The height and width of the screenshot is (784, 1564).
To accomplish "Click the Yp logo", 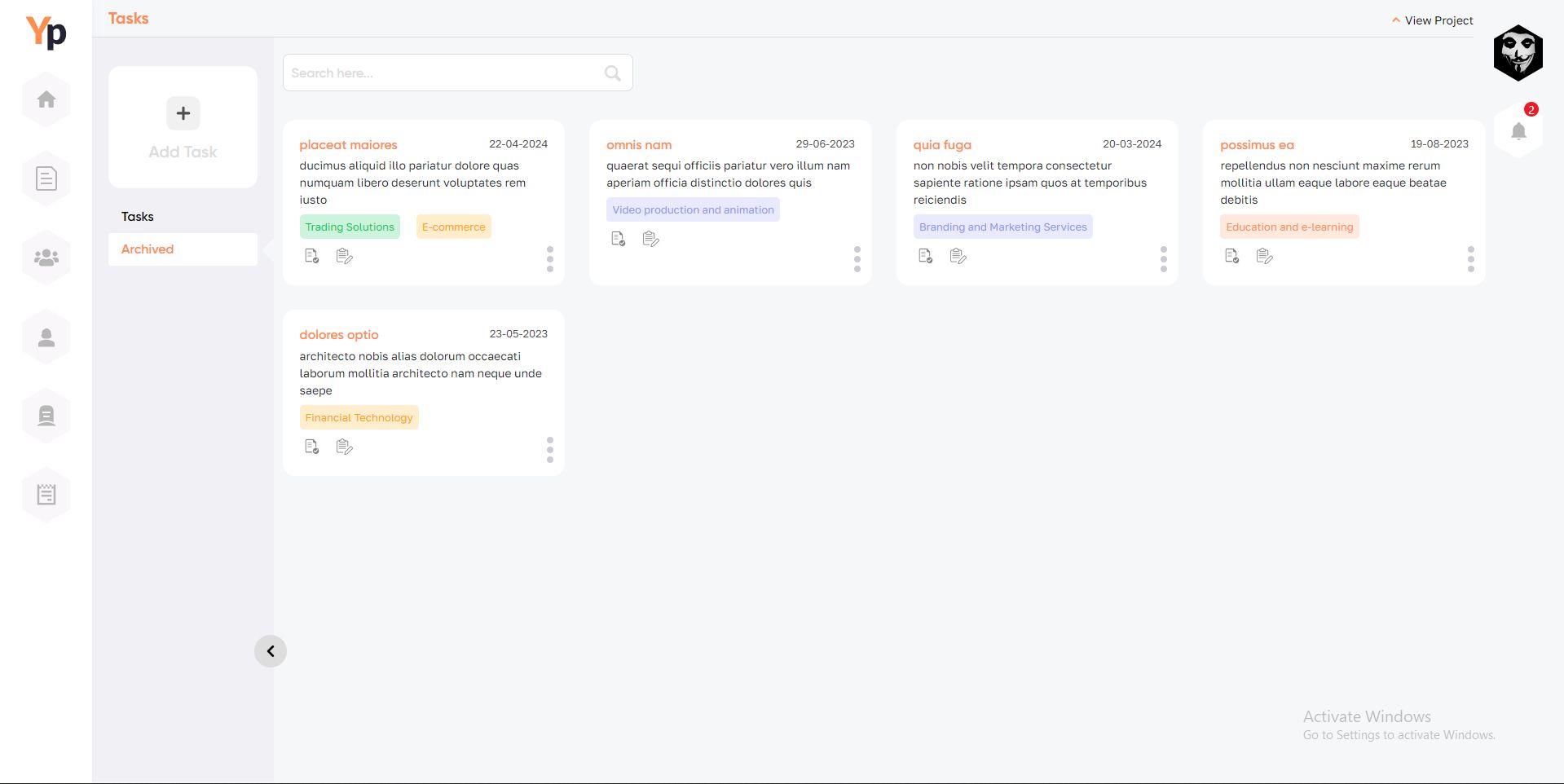I will click(46, 33).
